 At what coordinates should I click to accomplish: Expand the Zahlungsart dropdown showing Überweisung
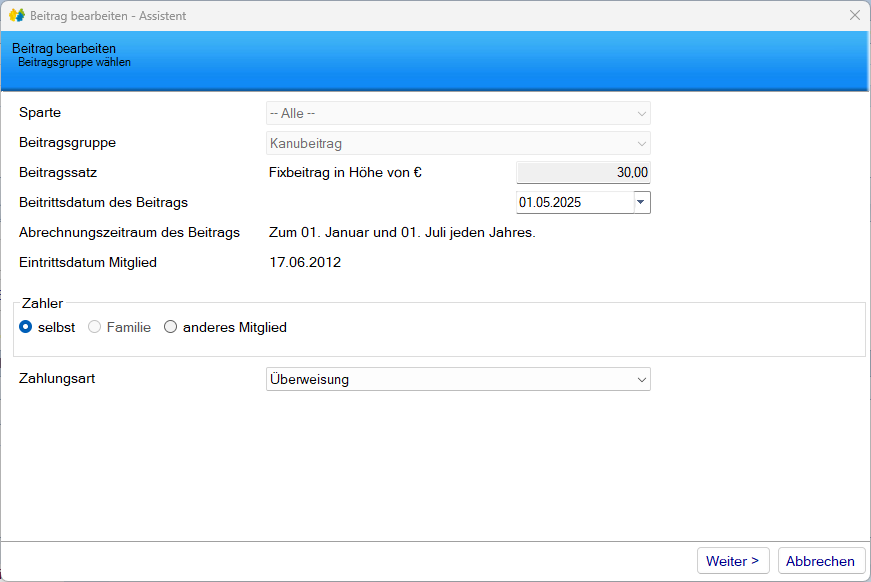458,380
